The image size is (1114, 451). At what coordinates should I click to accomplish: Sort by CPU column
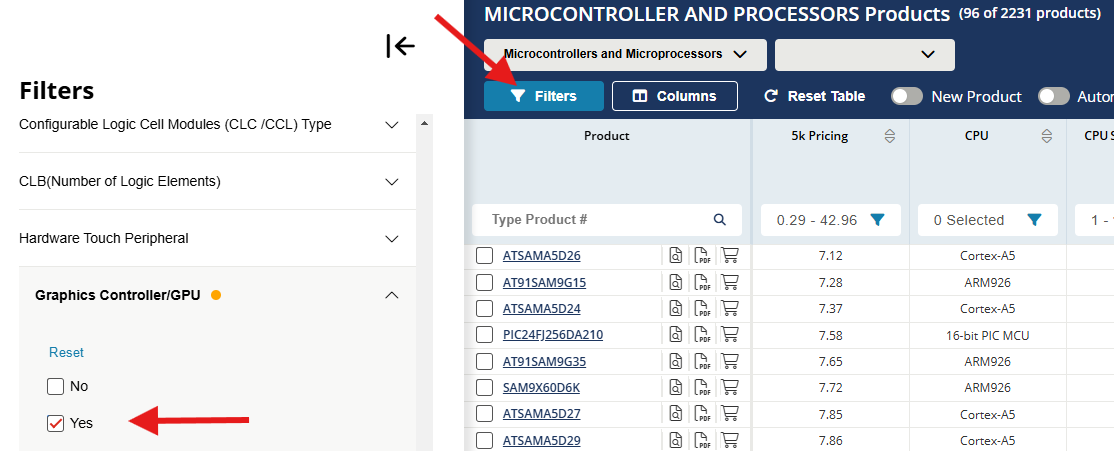click(1047, 136)
